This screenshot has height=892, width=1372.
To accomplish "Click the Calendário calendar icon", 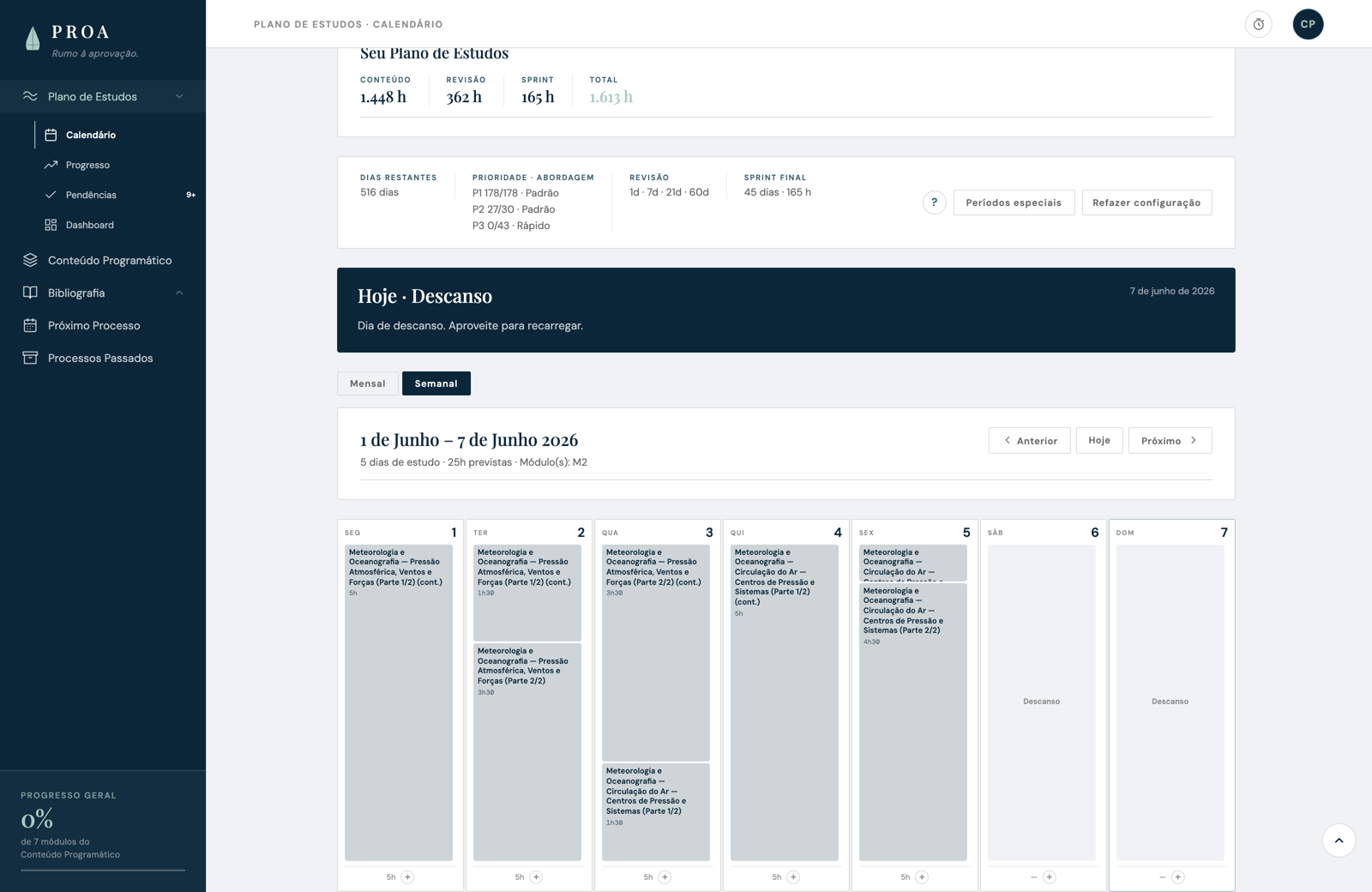I will (51, 135).
